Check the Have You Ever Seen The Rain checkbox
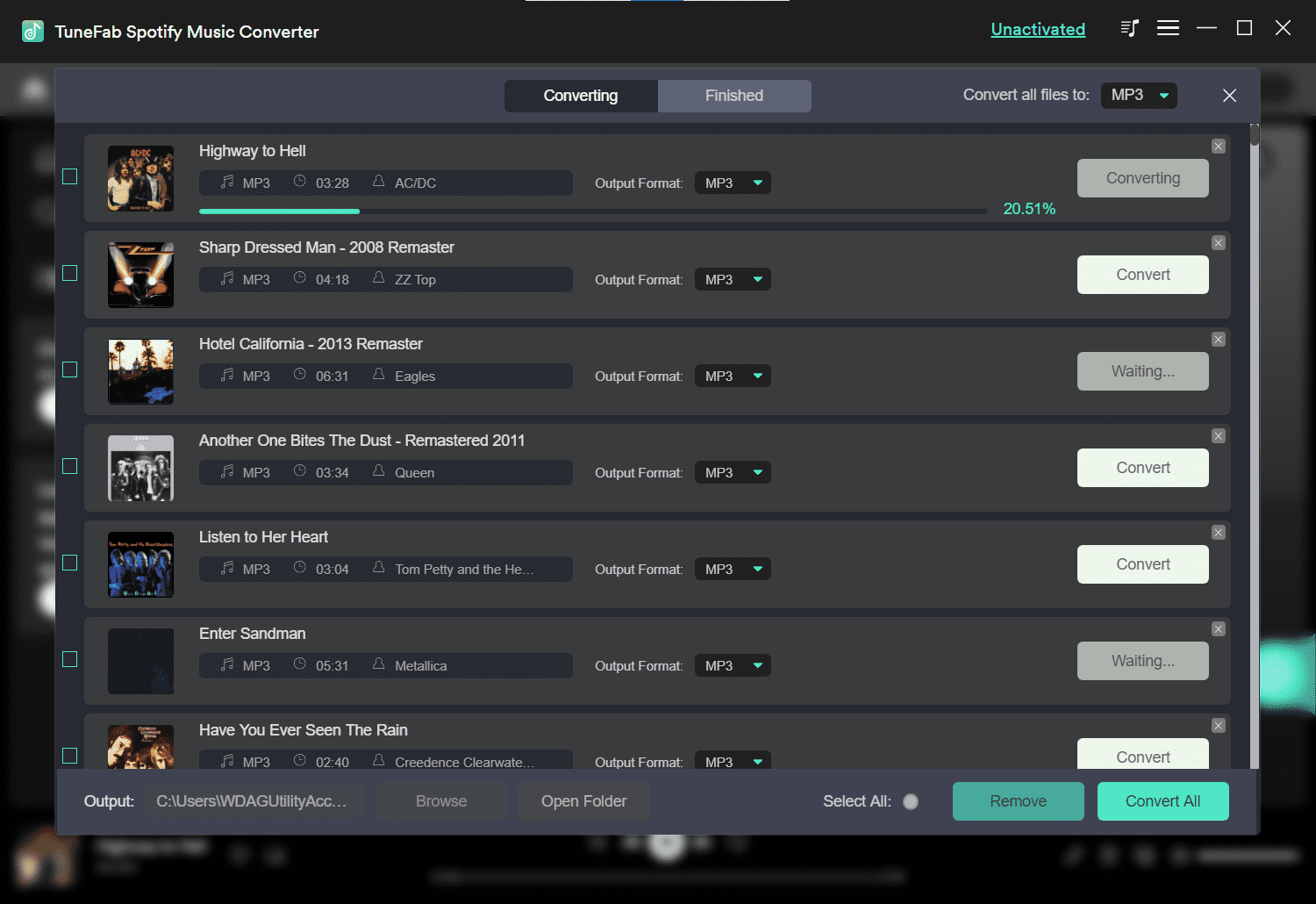 [x=70, y=756]
